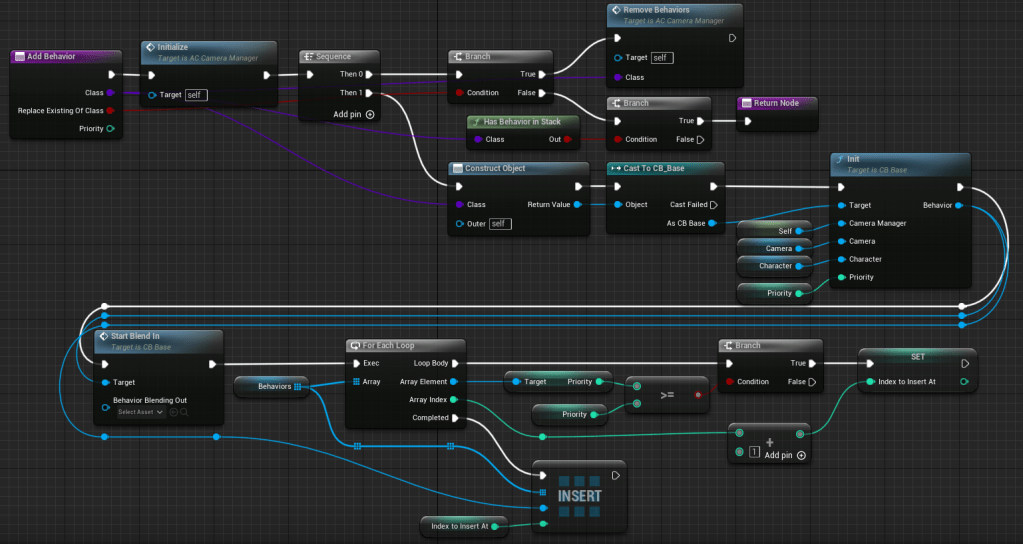1023x544 pixels.
Task: Click the Class pin on Add Behavior node
Action: click(x=110, y=93)
